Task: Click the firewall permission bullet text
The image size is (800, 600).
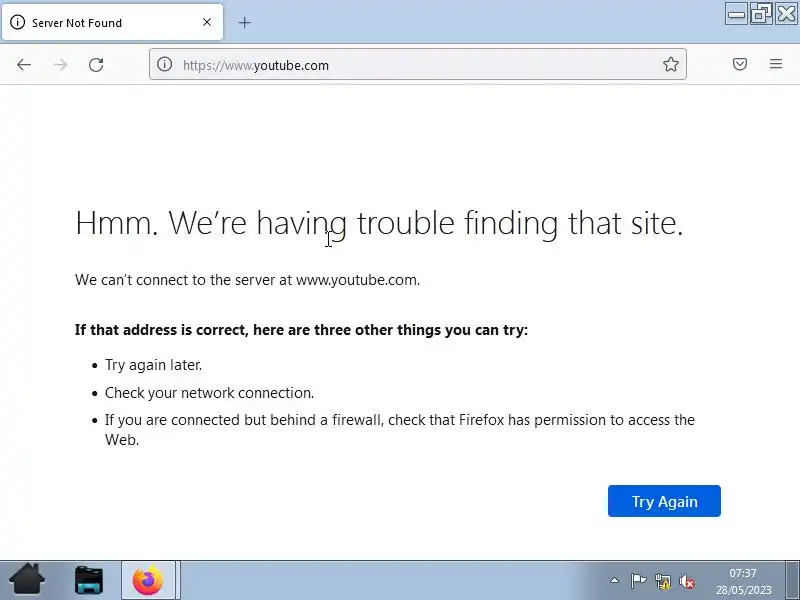Action: pos(399,430)
